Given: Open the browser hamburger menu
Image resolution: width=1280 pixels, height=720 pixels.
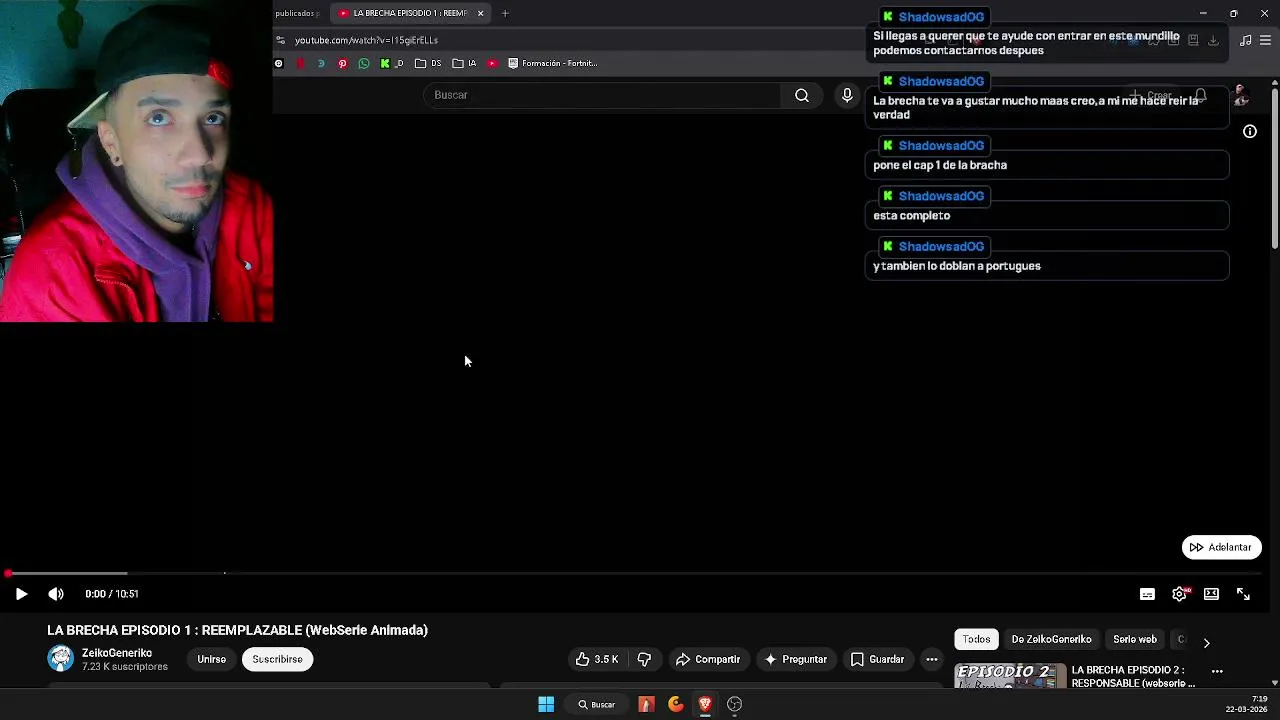Looking at the screenshot, I should (x=1265, y=40).
